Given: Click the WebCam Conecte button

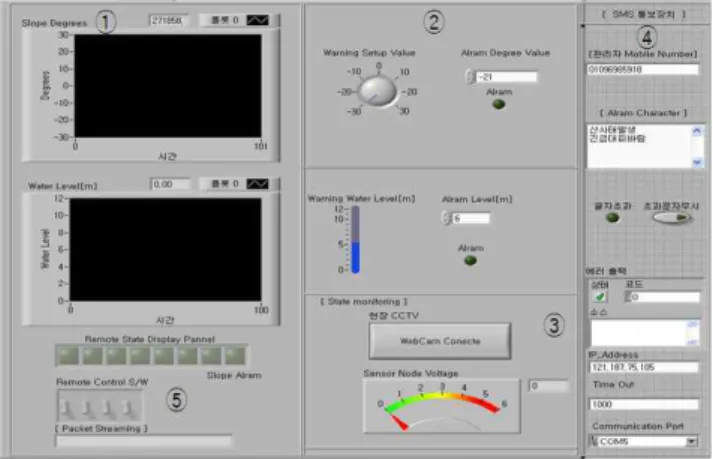Looking at the screenshot, I should pyautogui.click(x=440, y=341).
